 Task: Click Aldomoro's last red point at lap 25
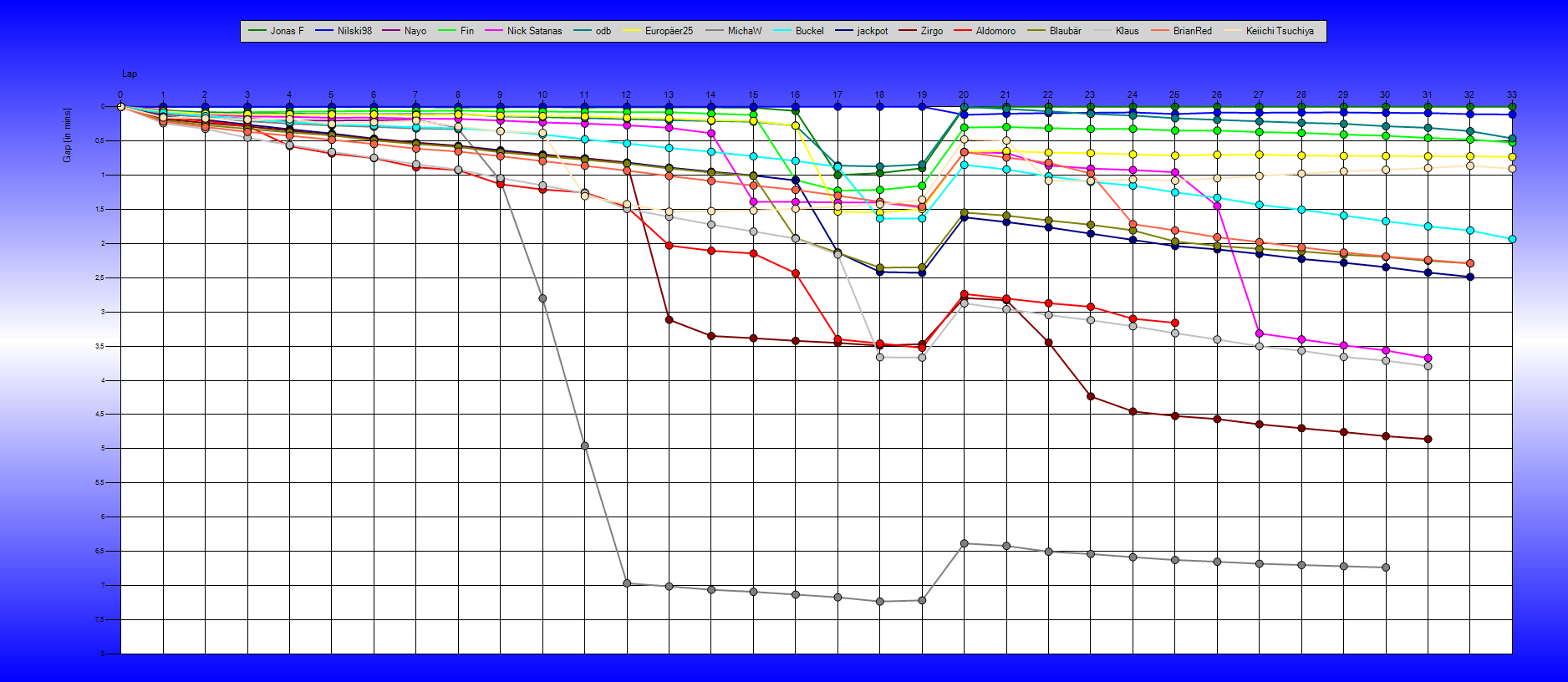tap(1175, 323)
